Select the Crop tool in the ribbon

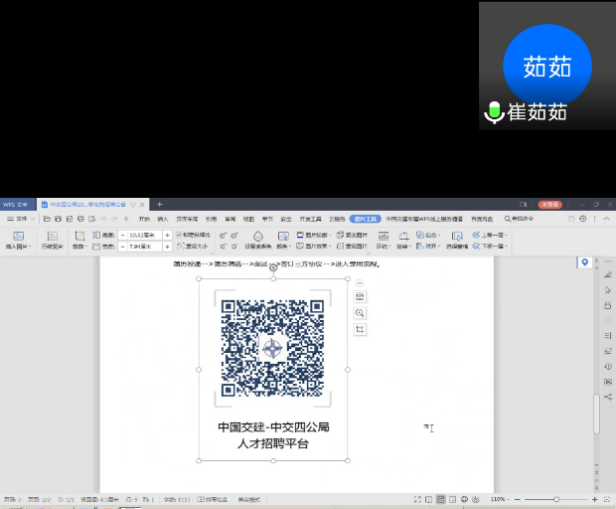click(79, 240)
